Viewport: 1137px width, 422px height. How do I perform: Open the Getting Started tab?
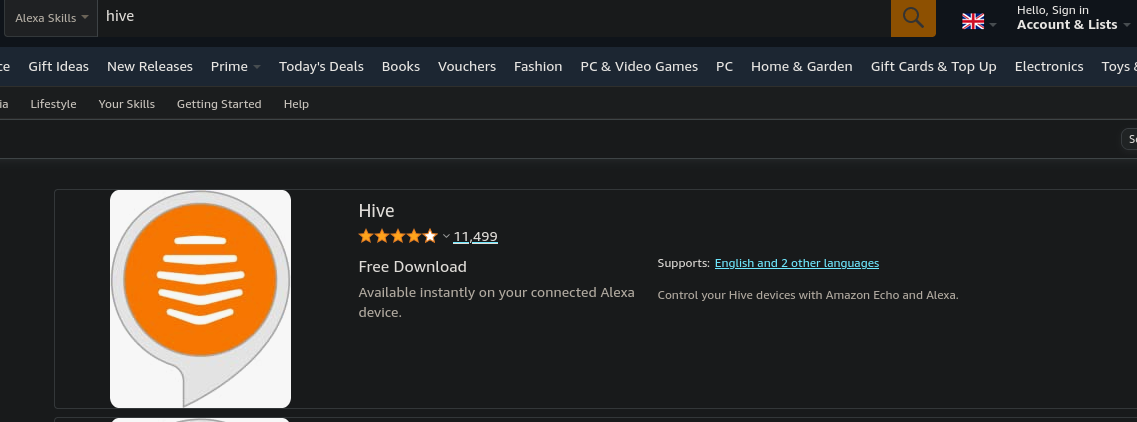pyautogui.click(x=219, y=104)
